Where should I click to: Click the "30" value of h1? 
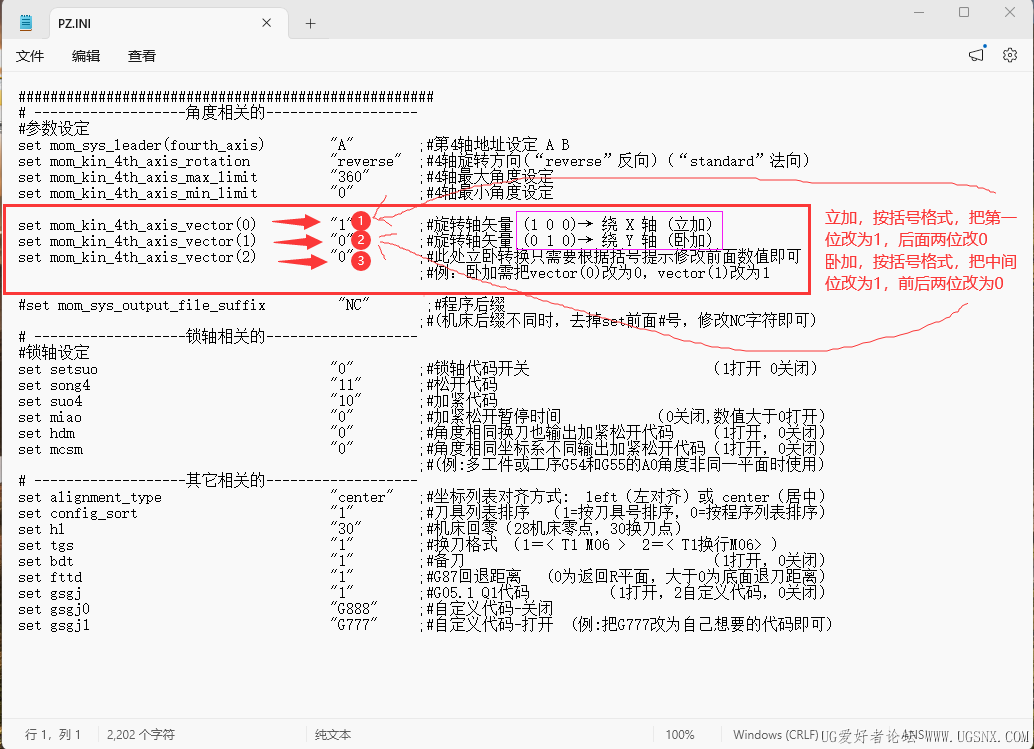tap(346, 528)
